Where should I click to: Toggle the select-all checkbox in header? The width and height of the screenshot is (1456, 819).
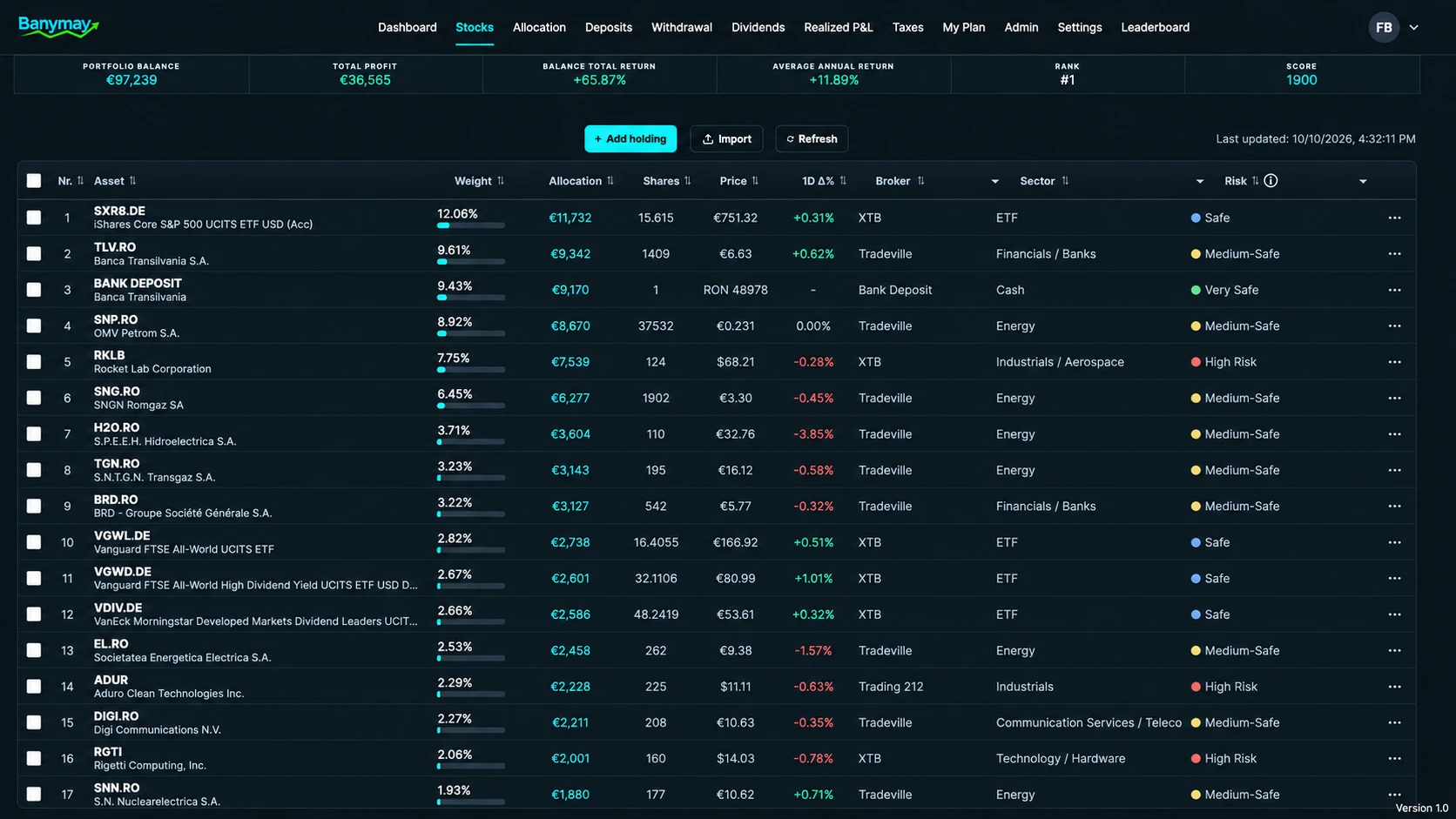(x=34, y=181)
